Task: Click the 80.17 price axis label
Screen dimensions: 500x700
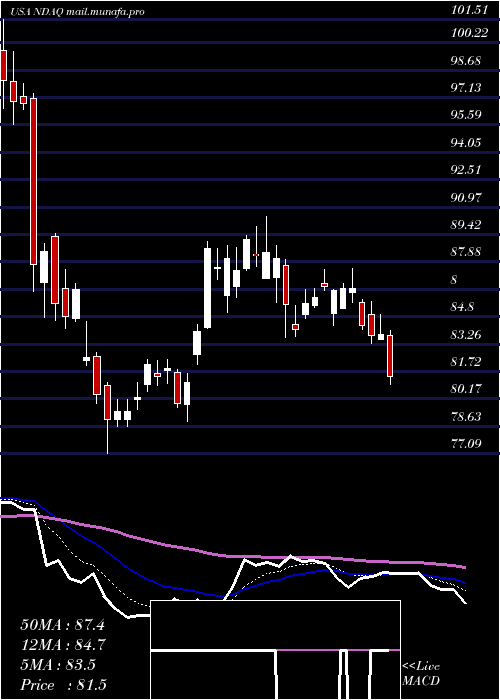Action: tap(466, 388)
